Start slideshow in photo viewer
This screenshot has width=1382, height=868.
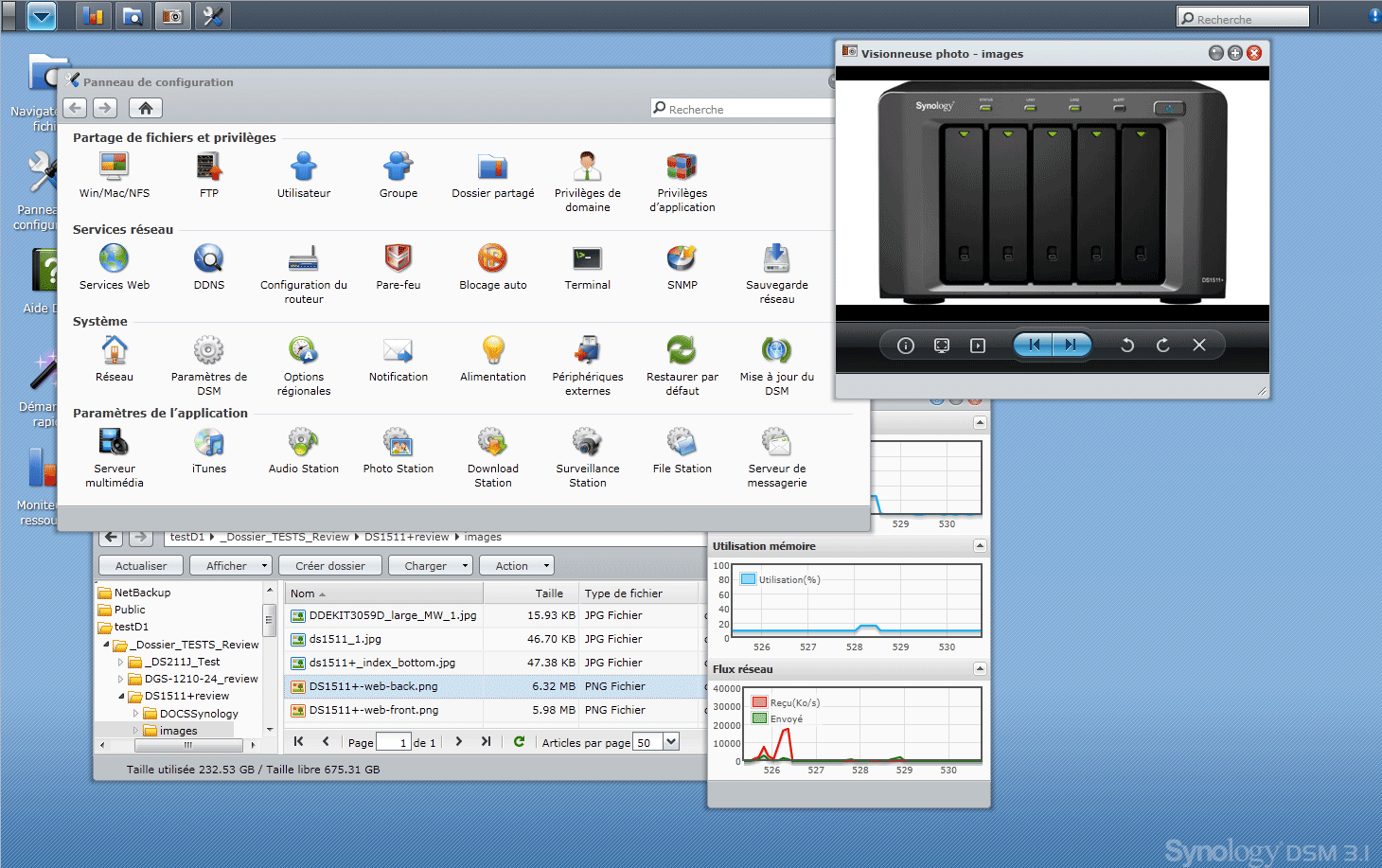[978, 345]
